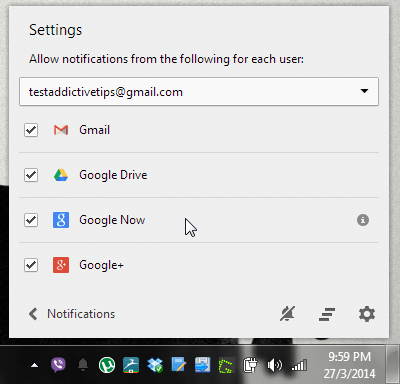Click the Google Now info icon
Viewport: 400px width, 384px height.
pyautogui.click(x=363, y=220)
